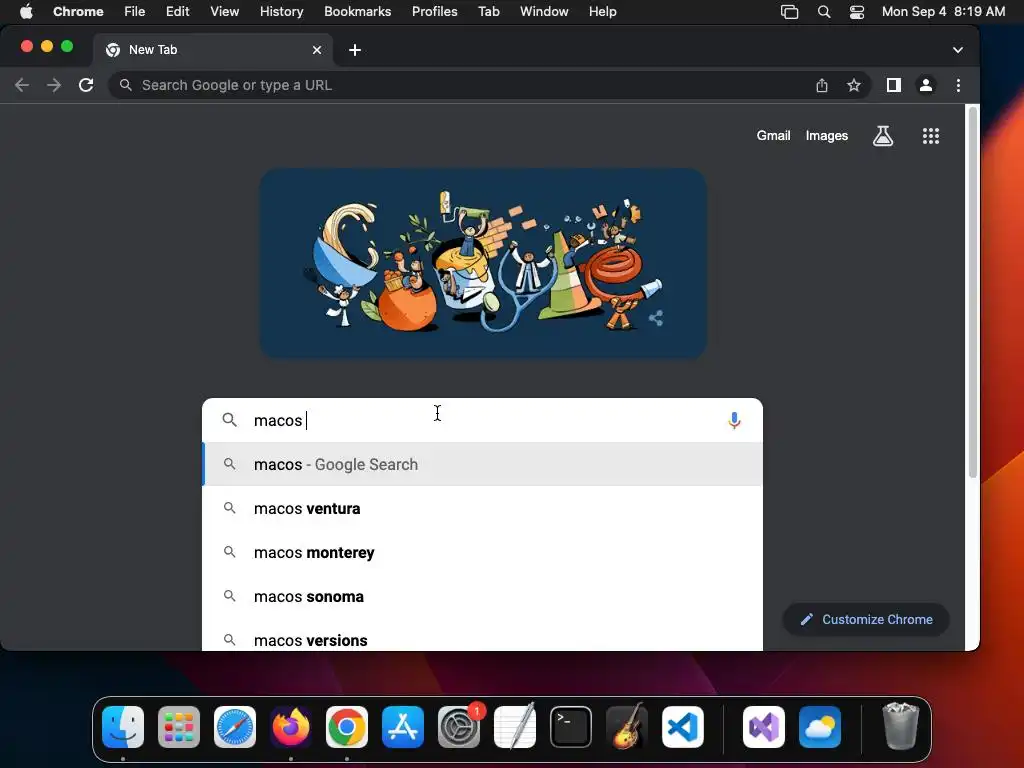Open the Apple menu
This screenshot has height=768, width=1024.
click(x=26, y=12)
